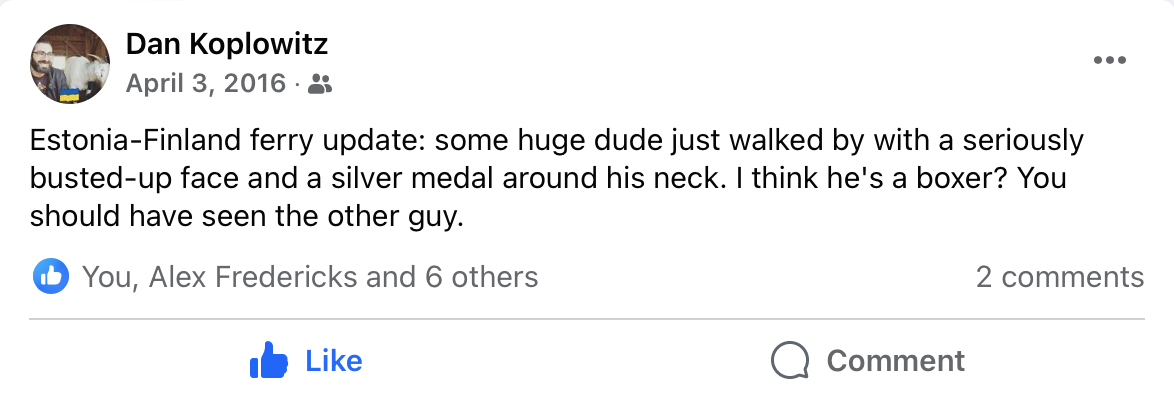Open the Dan Koplowitz name link
1174x398 pixels.
[x=227, y=45]
